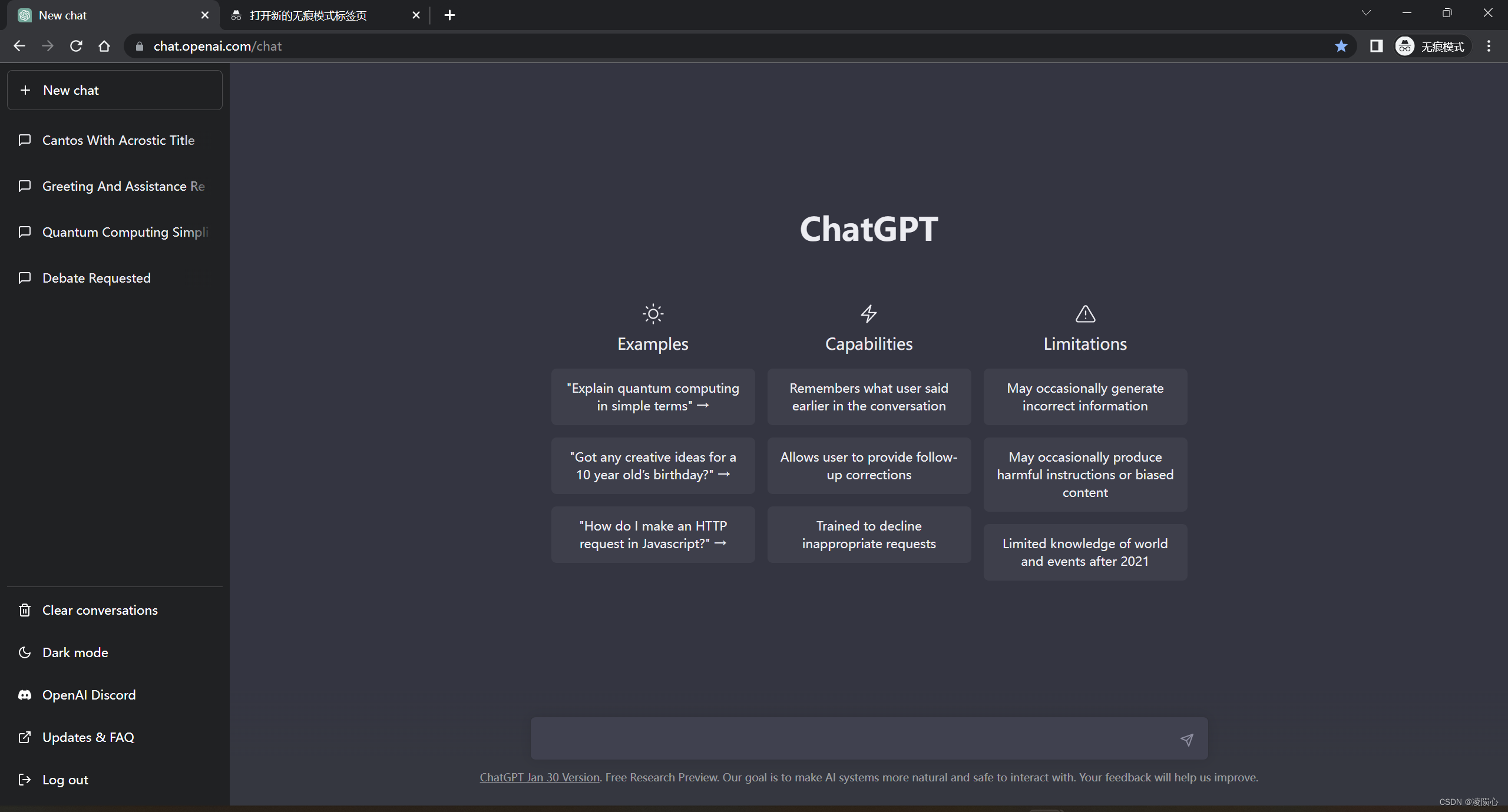
Task: Open Greeting And Assistance conversation
Action: coord(115,186)
